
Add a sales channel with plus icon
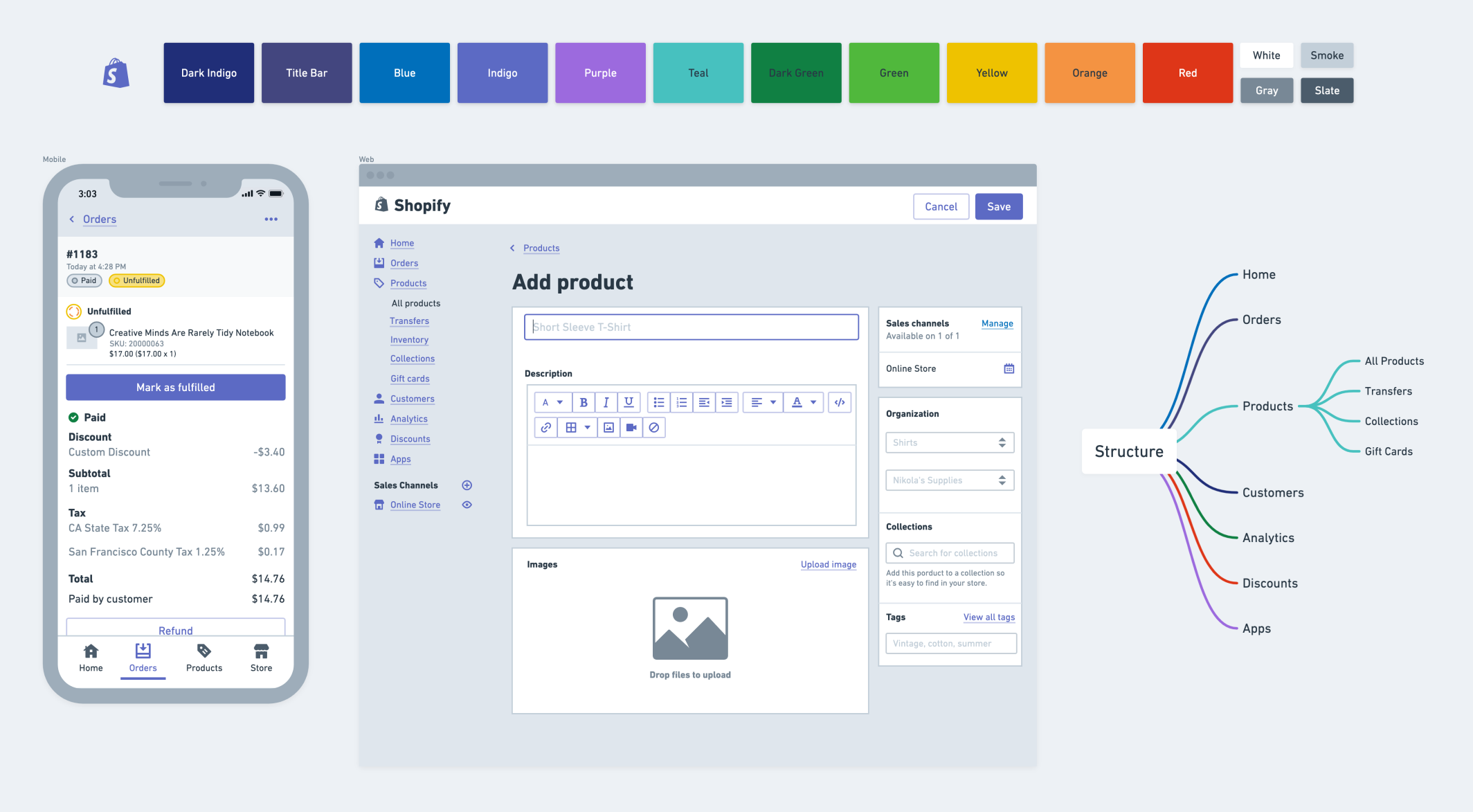pyautogui.click(x=467, y=485)
